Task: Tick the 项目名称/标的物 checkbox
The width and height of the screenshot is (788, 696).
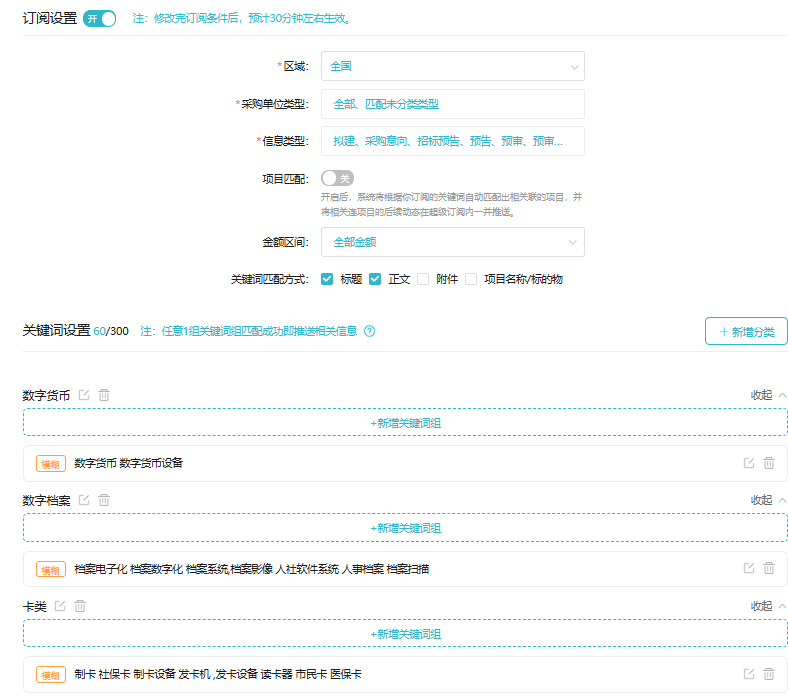Action: (471, 279)
